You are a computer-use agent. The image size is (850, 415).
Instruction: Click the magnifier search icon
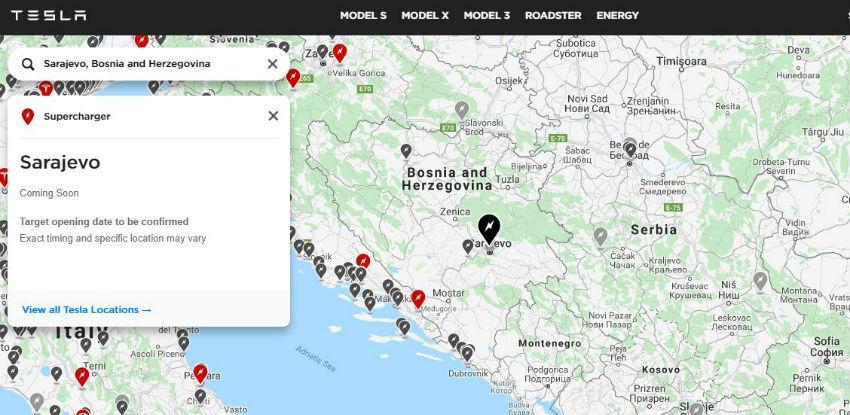(28, 64)
